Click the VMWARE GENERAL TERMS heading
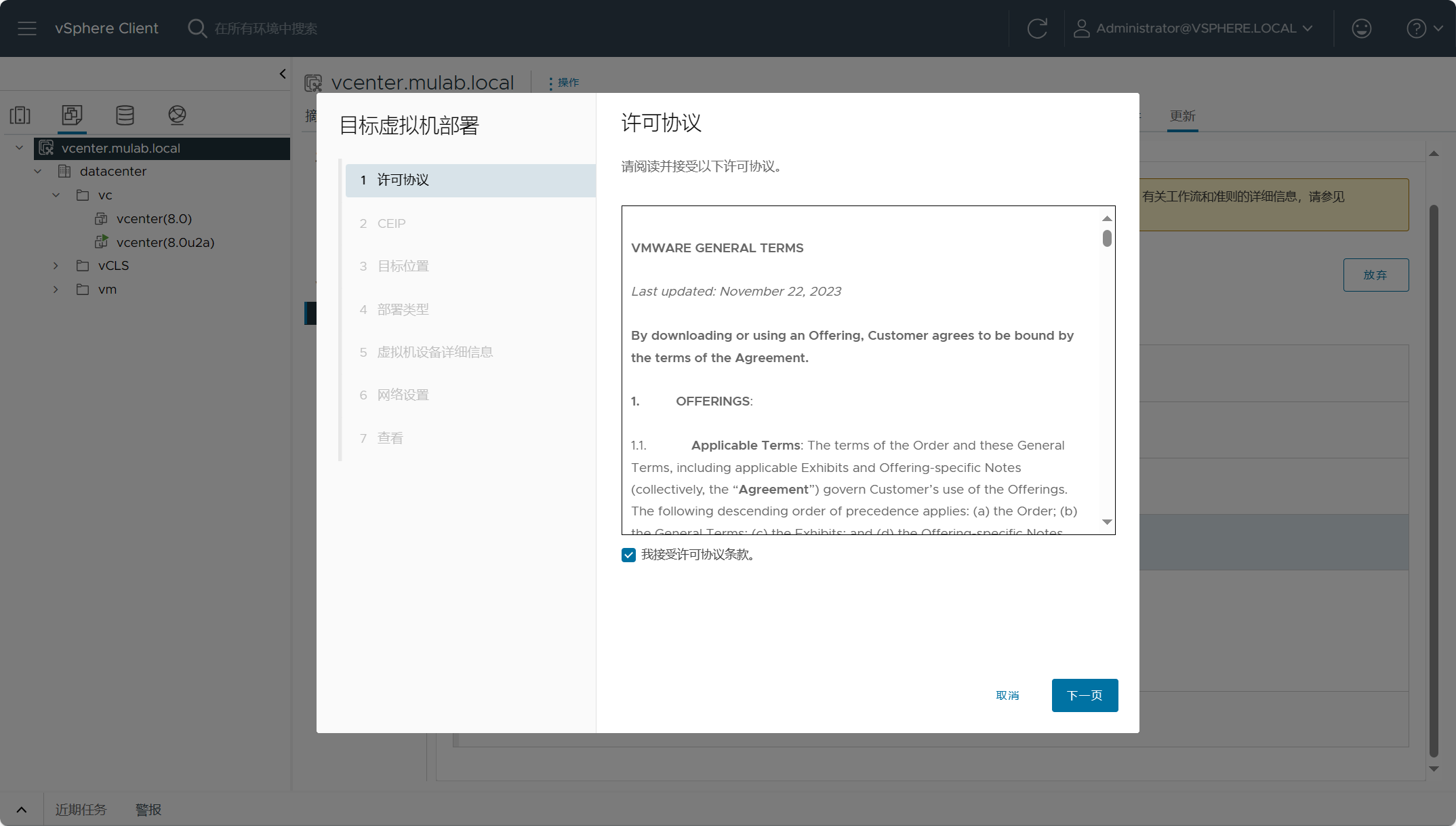The width and height of the screenshot is (1456, 826). coord(717,248)
